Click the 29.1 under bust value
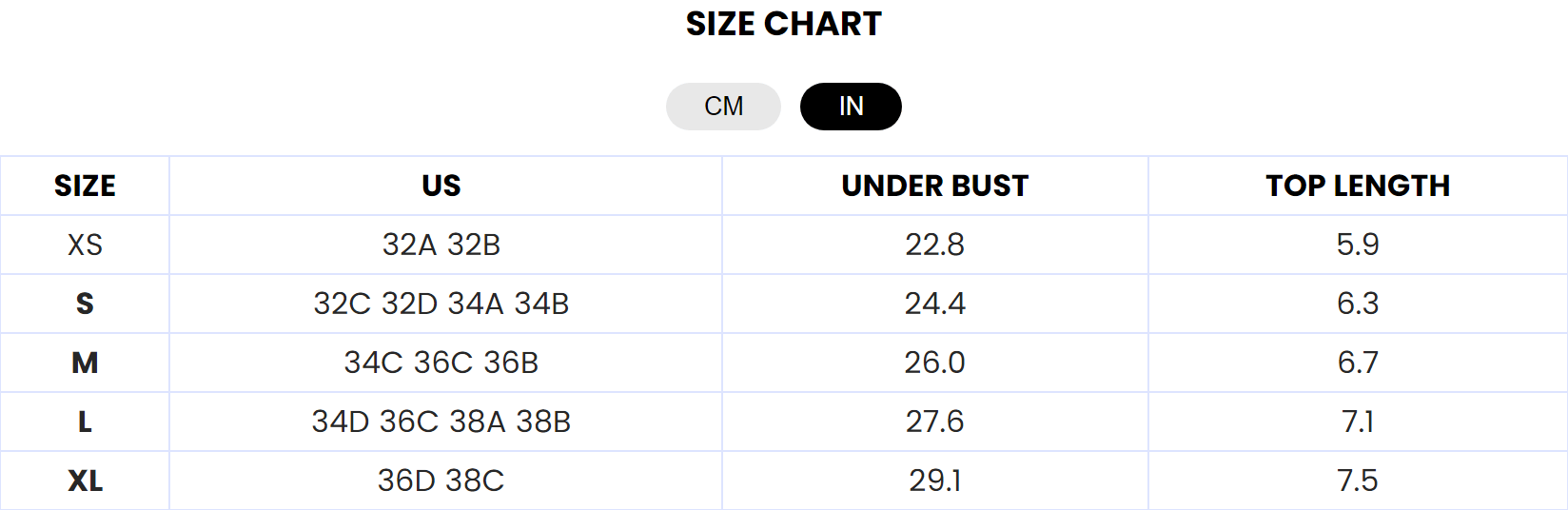 pyautogui.click(x=935, y=481)
